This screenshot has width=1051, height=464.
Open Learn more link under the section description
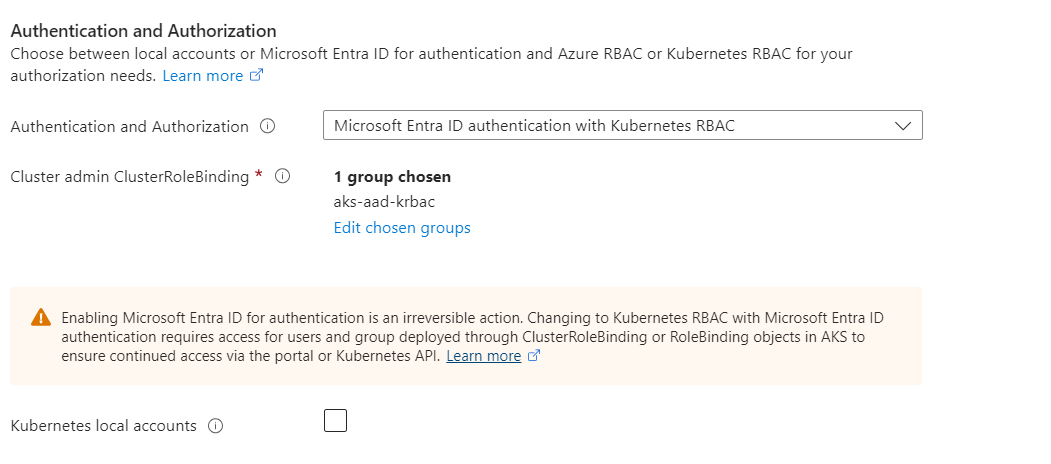[x=203, y=76]
